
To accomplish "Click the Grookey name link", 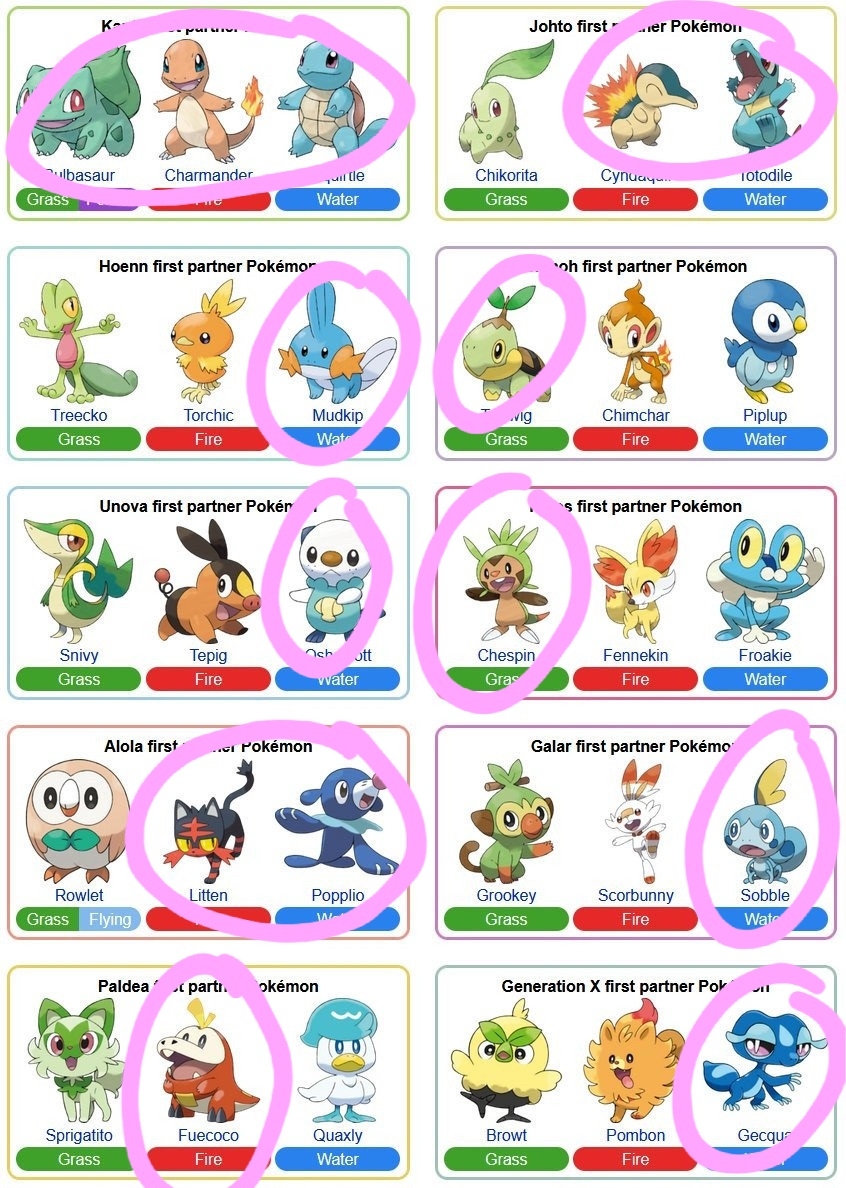I will pos(506,895).
